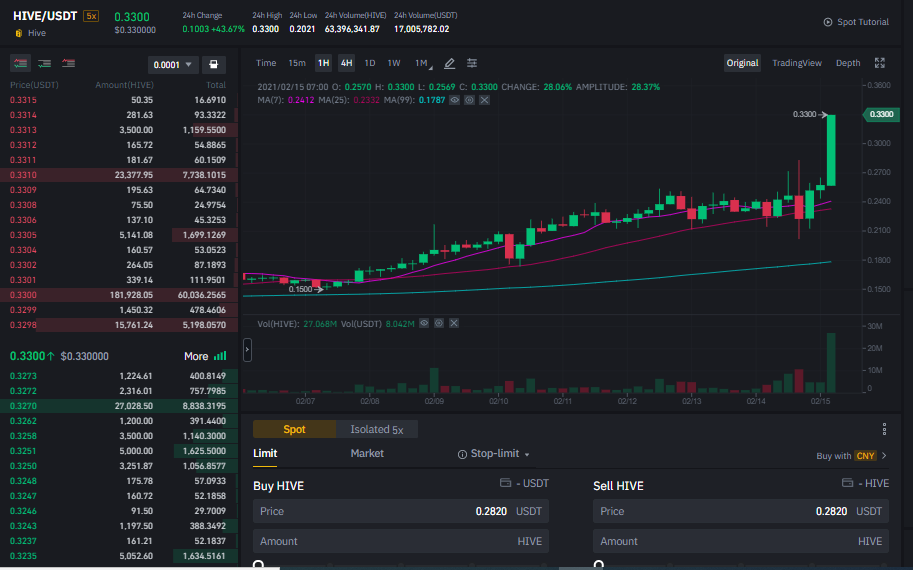The image size is (913, 570).
Task: Select the Spot trading tab
Action: [x=294, y=429]
